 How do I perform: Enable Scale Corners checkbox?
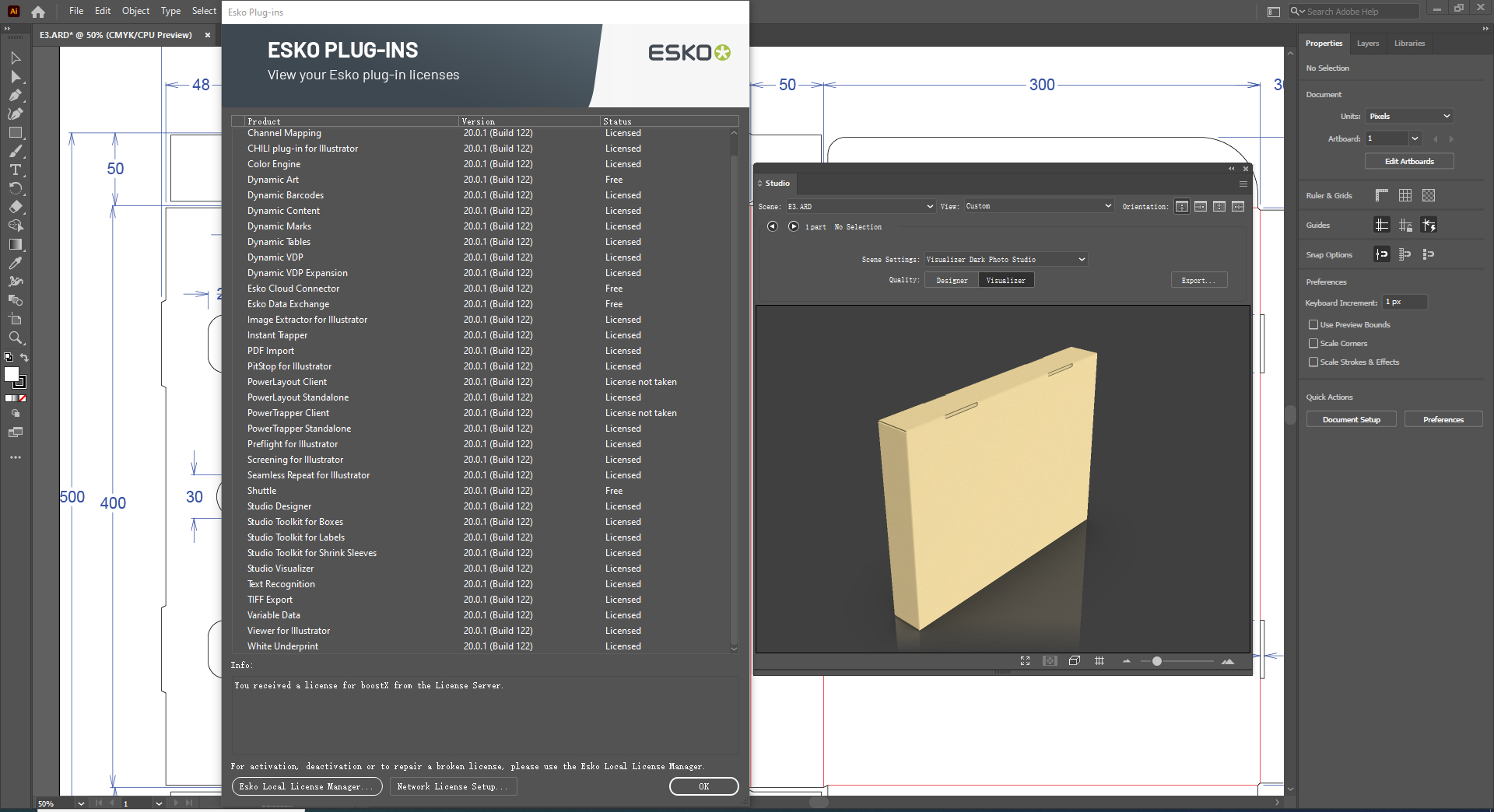coord(1313,343)
